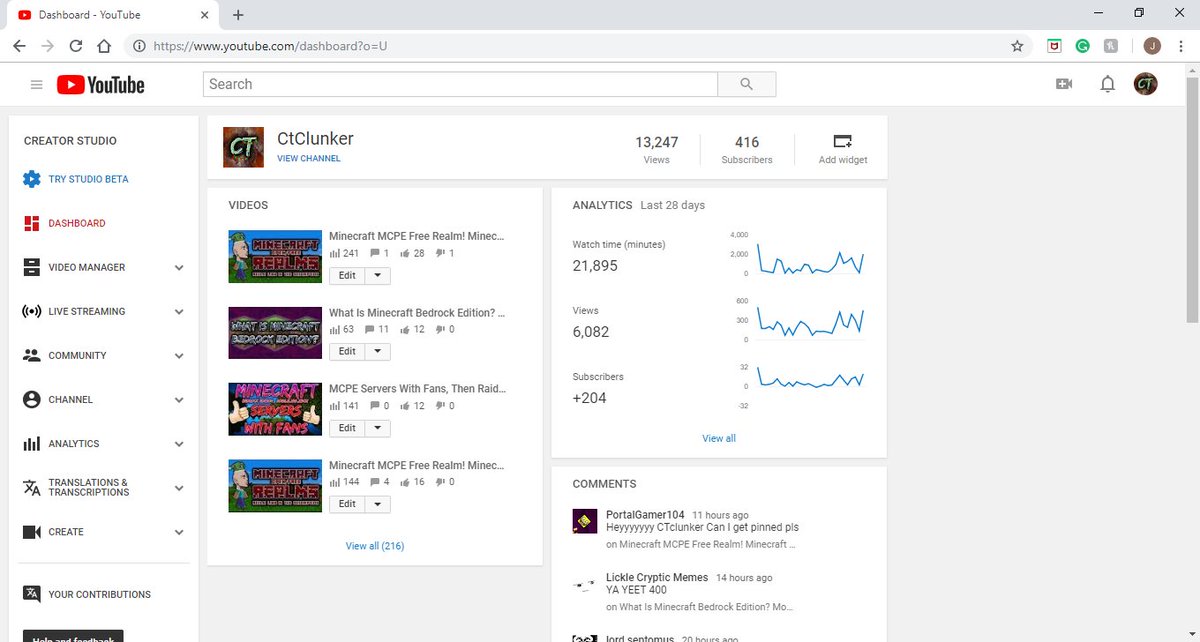The image size is (1200, 642).
Task: Click the Watch time line chart
Action: coord(811,259)
